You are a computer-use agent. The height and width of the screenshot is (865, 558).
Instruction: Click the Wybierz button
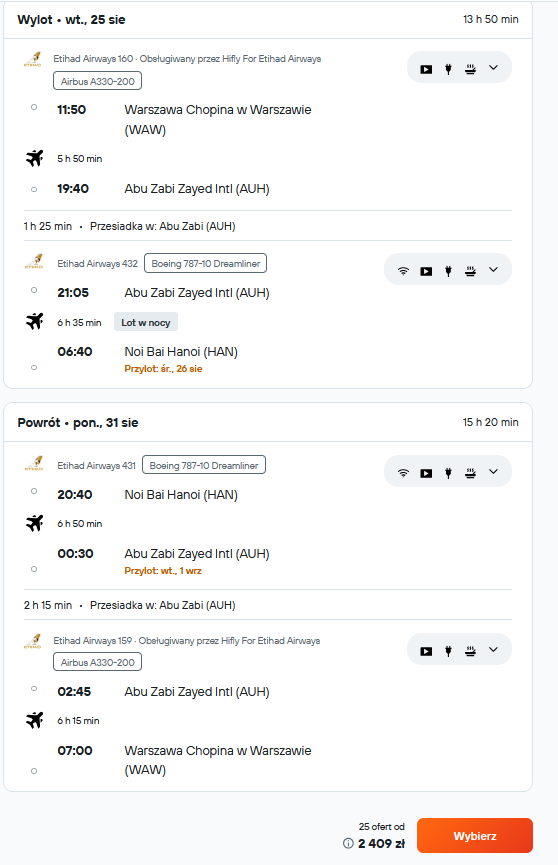(475, 836)
